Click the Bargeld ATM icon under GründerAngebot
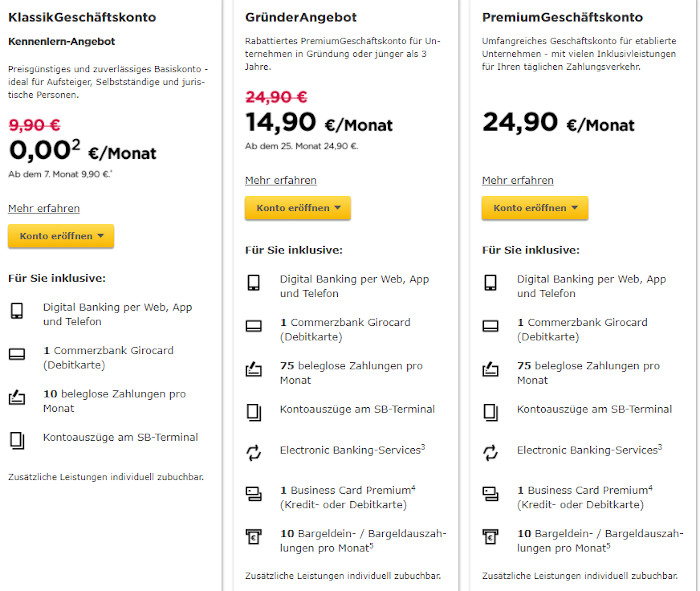700x591 pixels. click(254, 536)
